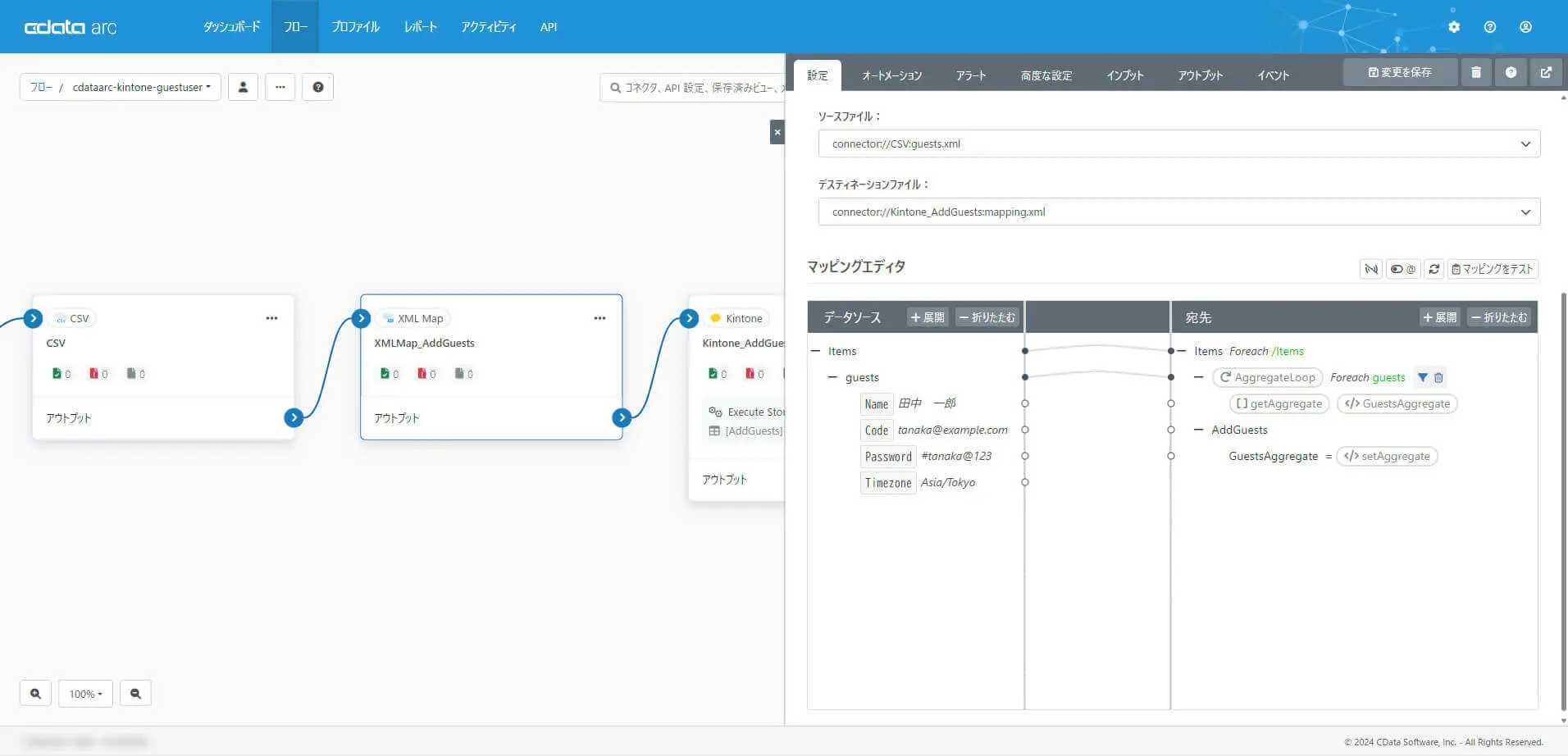This screenshot has width=1568, height=756.
Task: Collapse the AggregateLoop node in the destination tree
Action: 1199,377
